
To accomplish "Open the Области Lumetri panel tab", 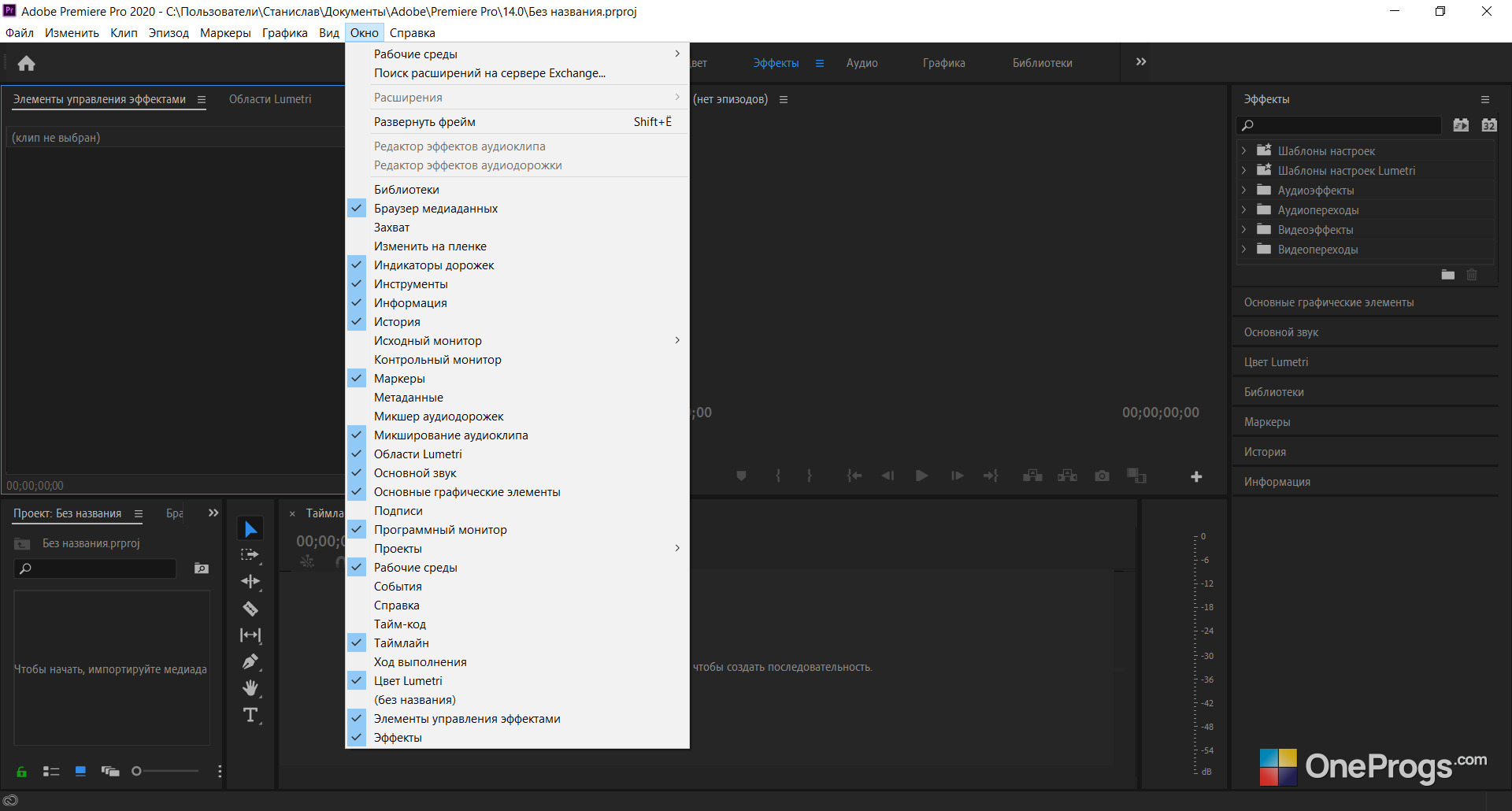I will (x=270, y=99).
